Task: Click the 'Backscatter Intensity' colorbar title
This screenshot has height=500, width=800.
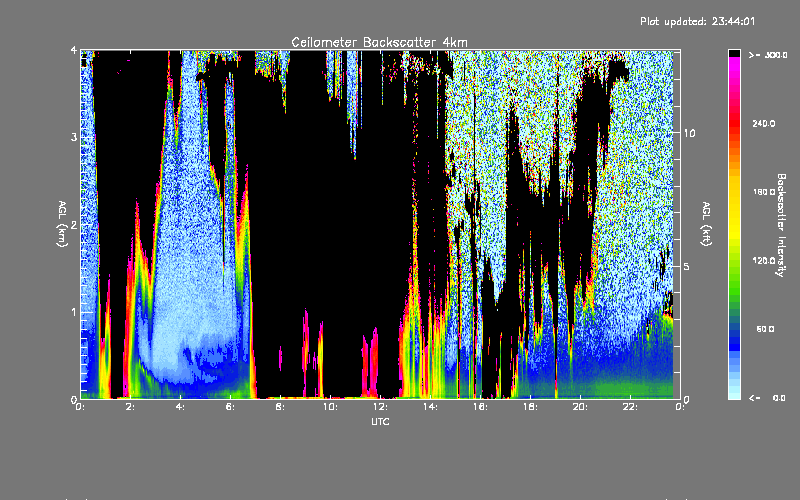Action: point(780,225)
